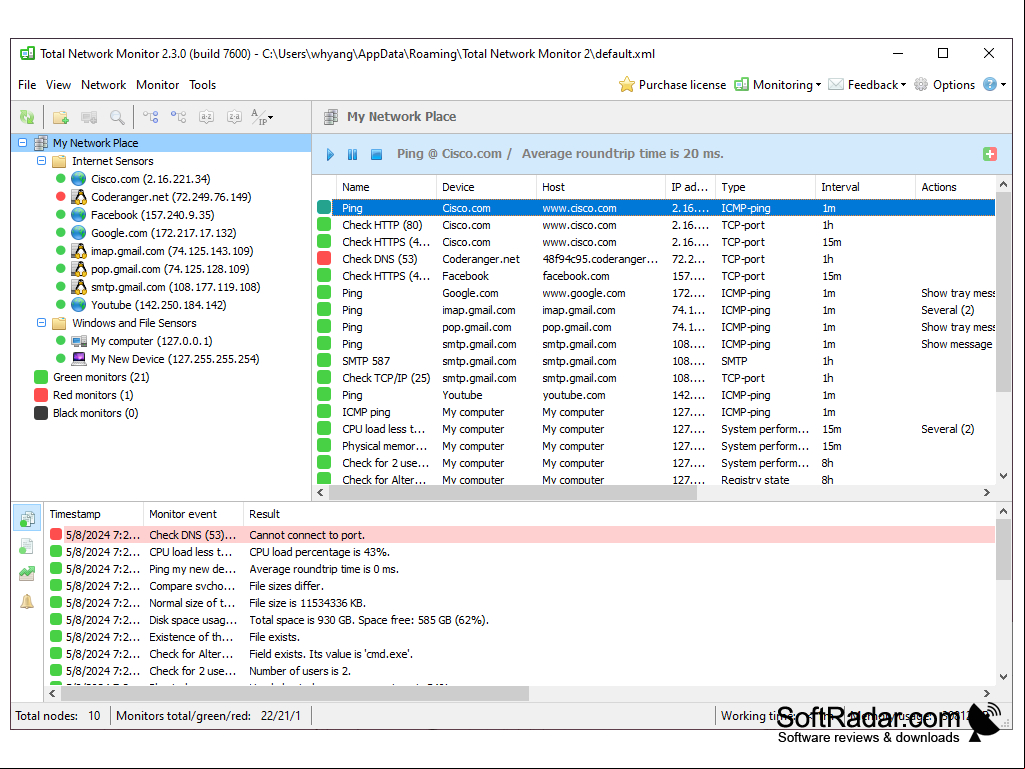Click the add group folder icon
Image resolution: width=1025 pixels, height=769 pixels.
(61, 117)
